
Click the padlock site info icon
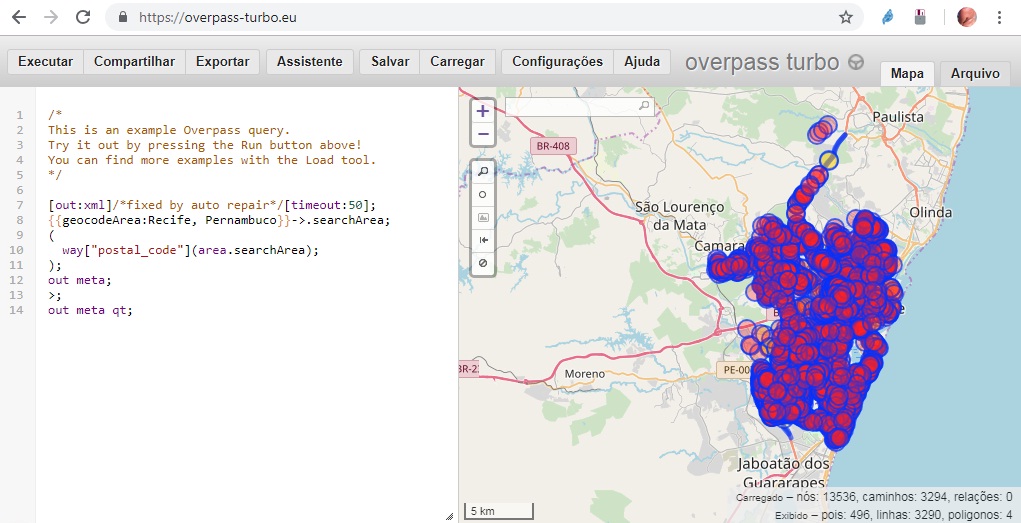123,18
